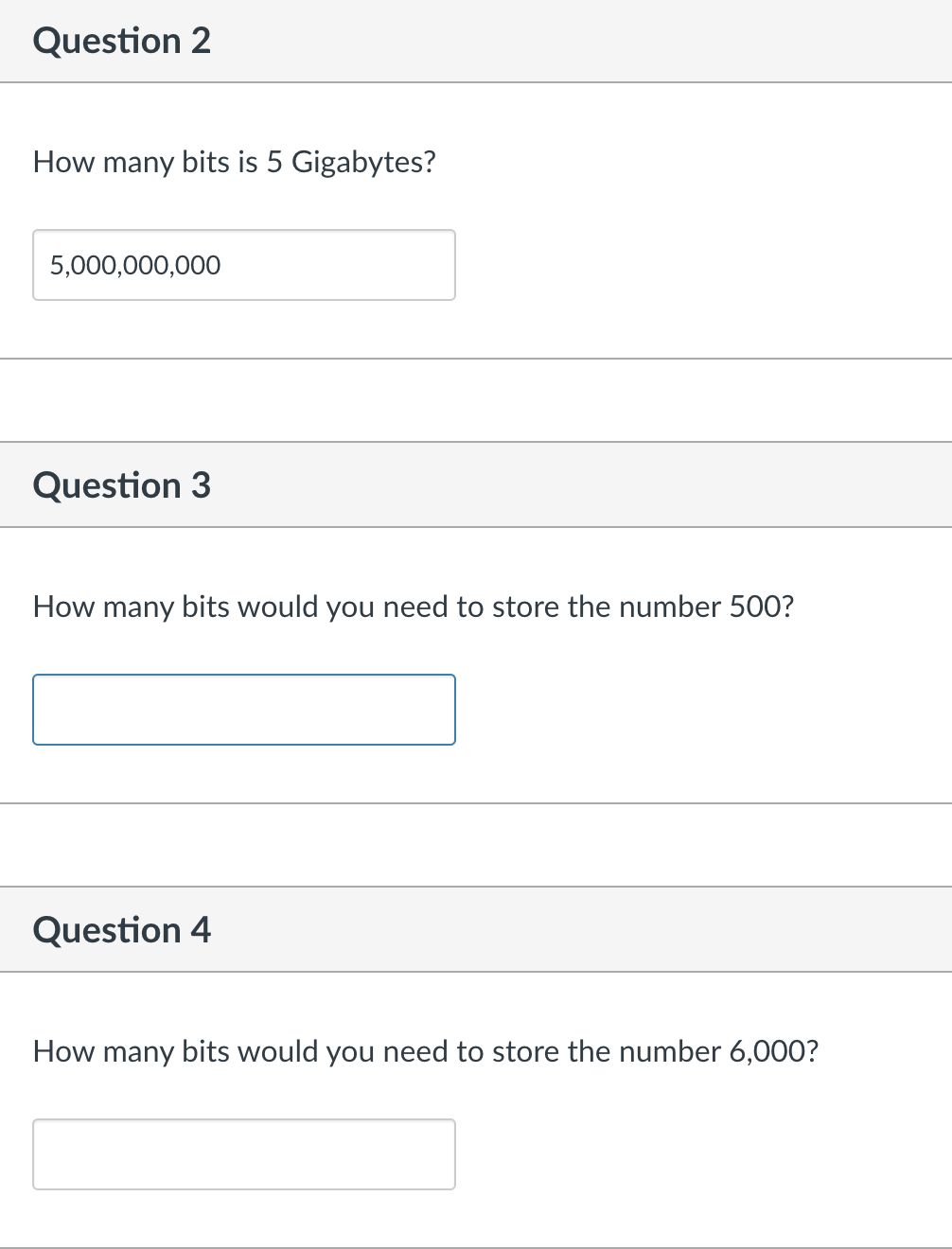This screenshot has width=952, height=1249.
Task: Click the word "bits" in Question 2's prompt
Action: (205, 162)
